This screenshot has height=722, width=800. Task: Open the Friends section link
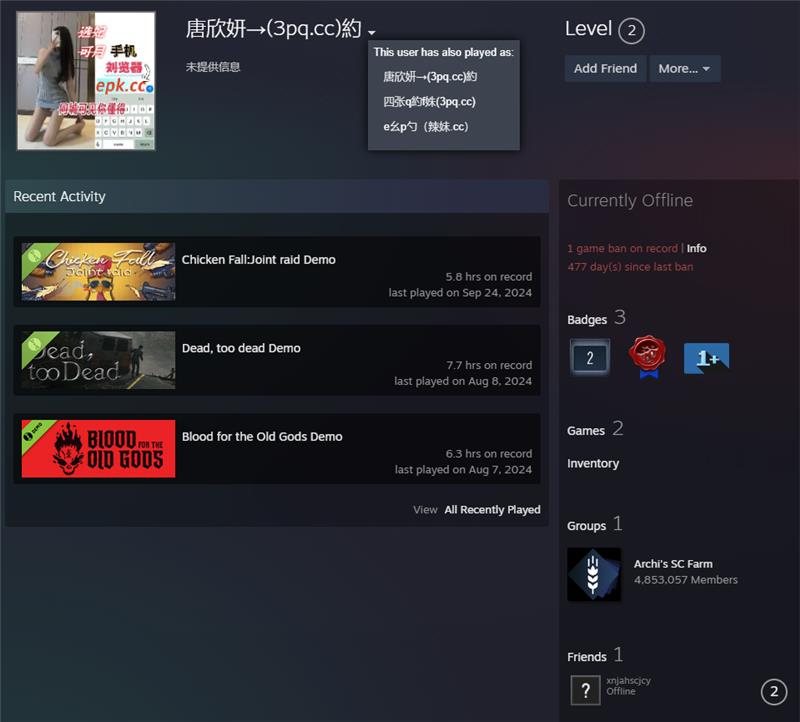(x=587, y=657)
